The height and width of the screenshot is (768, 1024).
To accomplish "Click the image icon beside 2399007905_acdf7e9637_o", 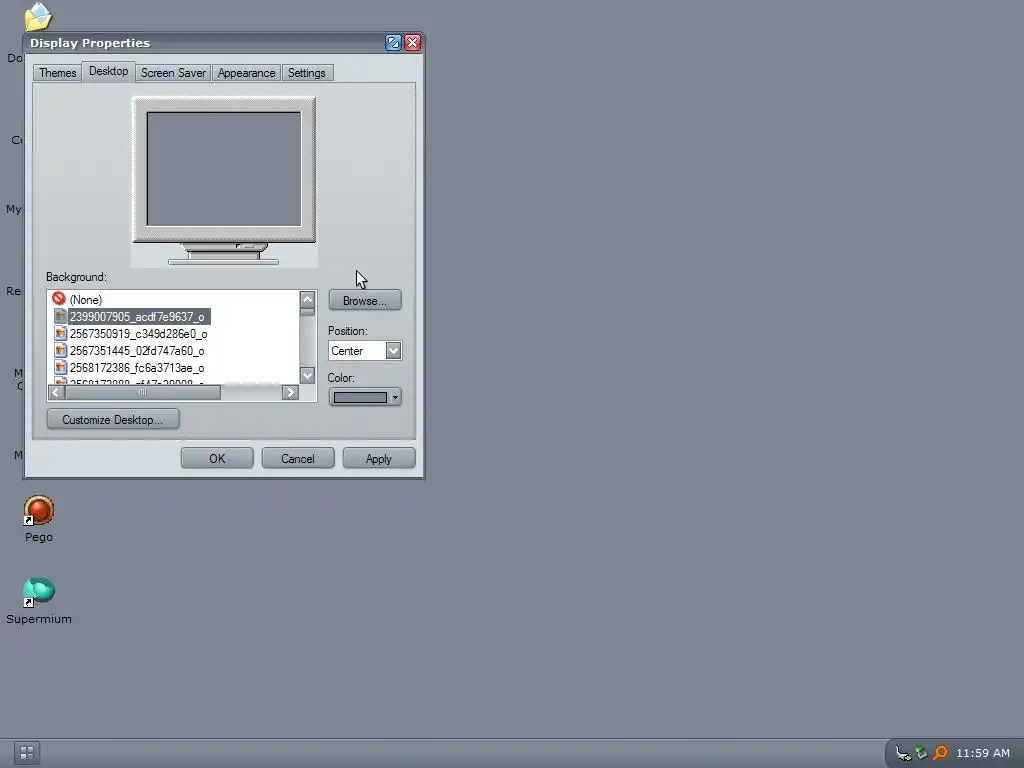I will pos(61,316).
